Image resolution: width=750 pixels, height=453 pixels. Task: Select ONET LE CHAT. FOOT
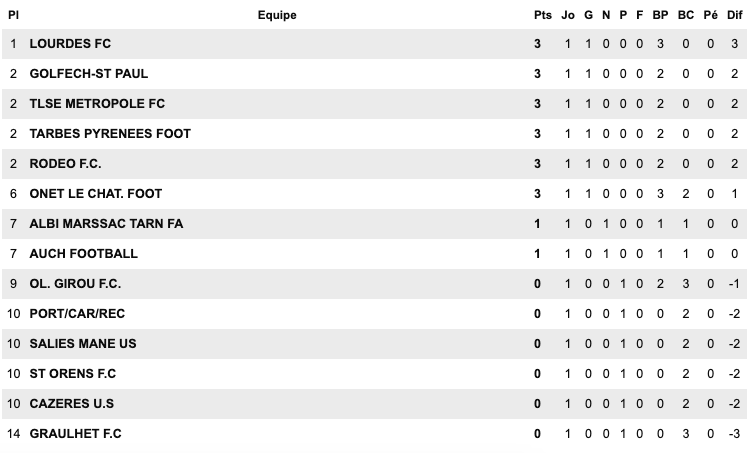point(96,194)
